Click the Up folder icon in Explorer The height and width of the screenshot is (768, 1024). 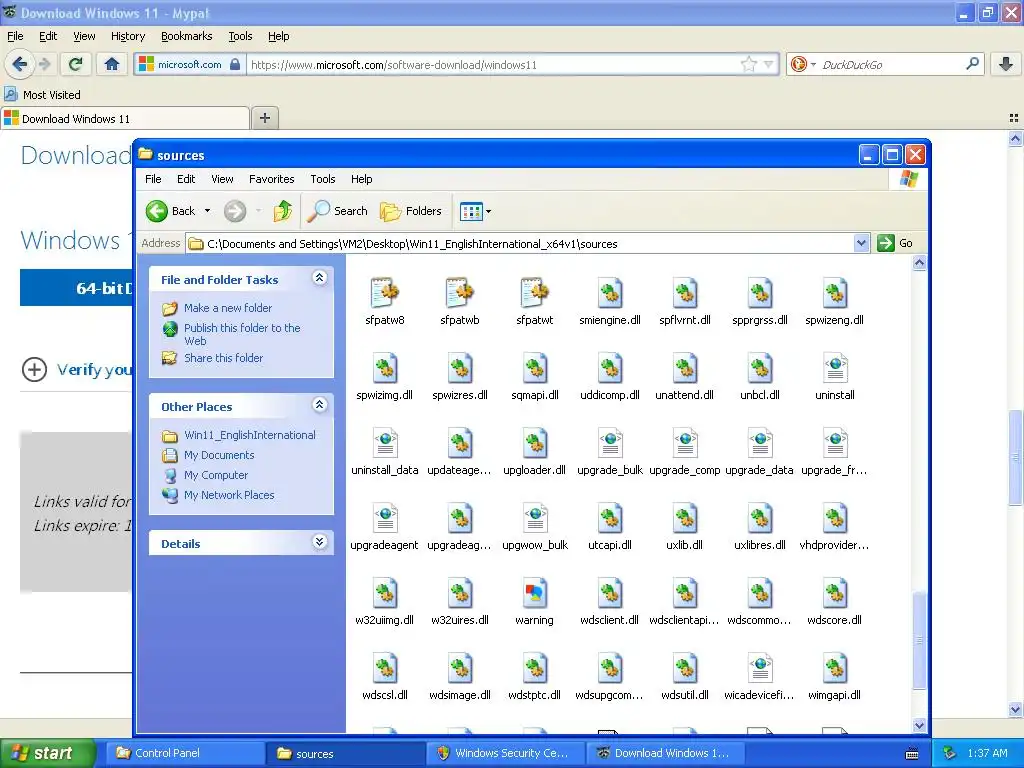(x=283, y=211)
